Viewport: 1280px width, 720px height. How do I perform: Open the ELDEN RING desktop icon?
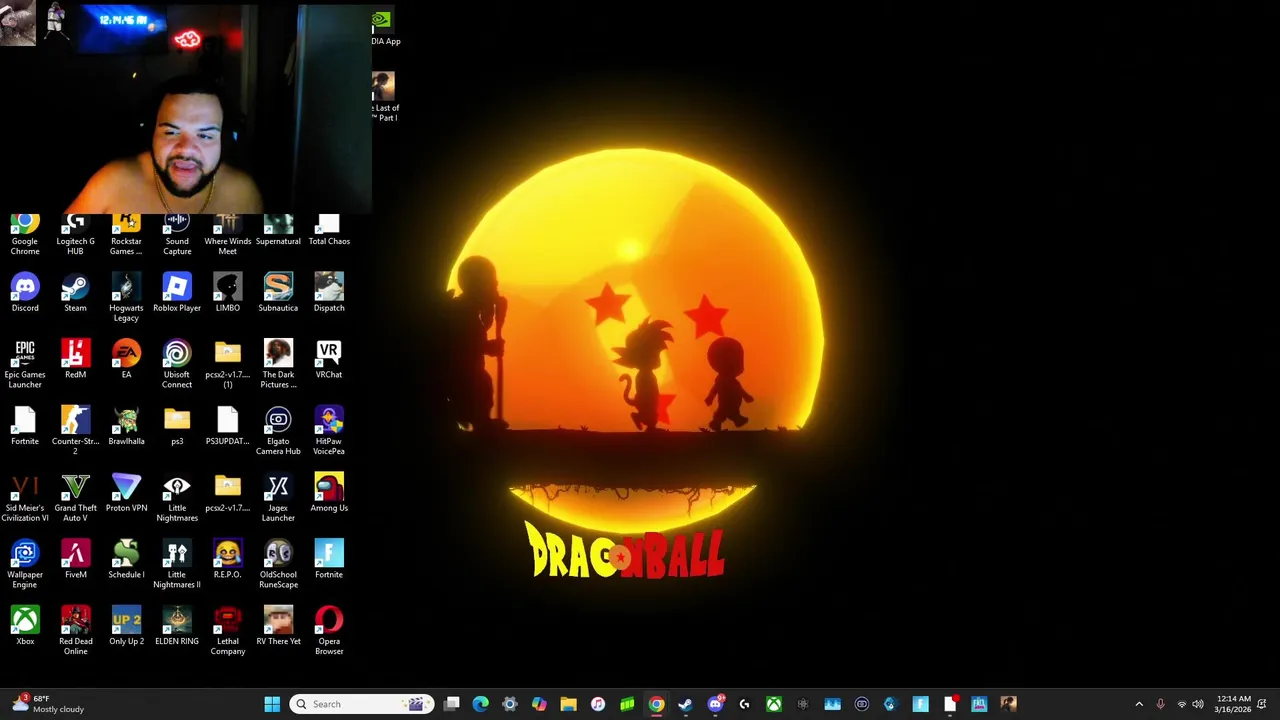coord(177,626)
